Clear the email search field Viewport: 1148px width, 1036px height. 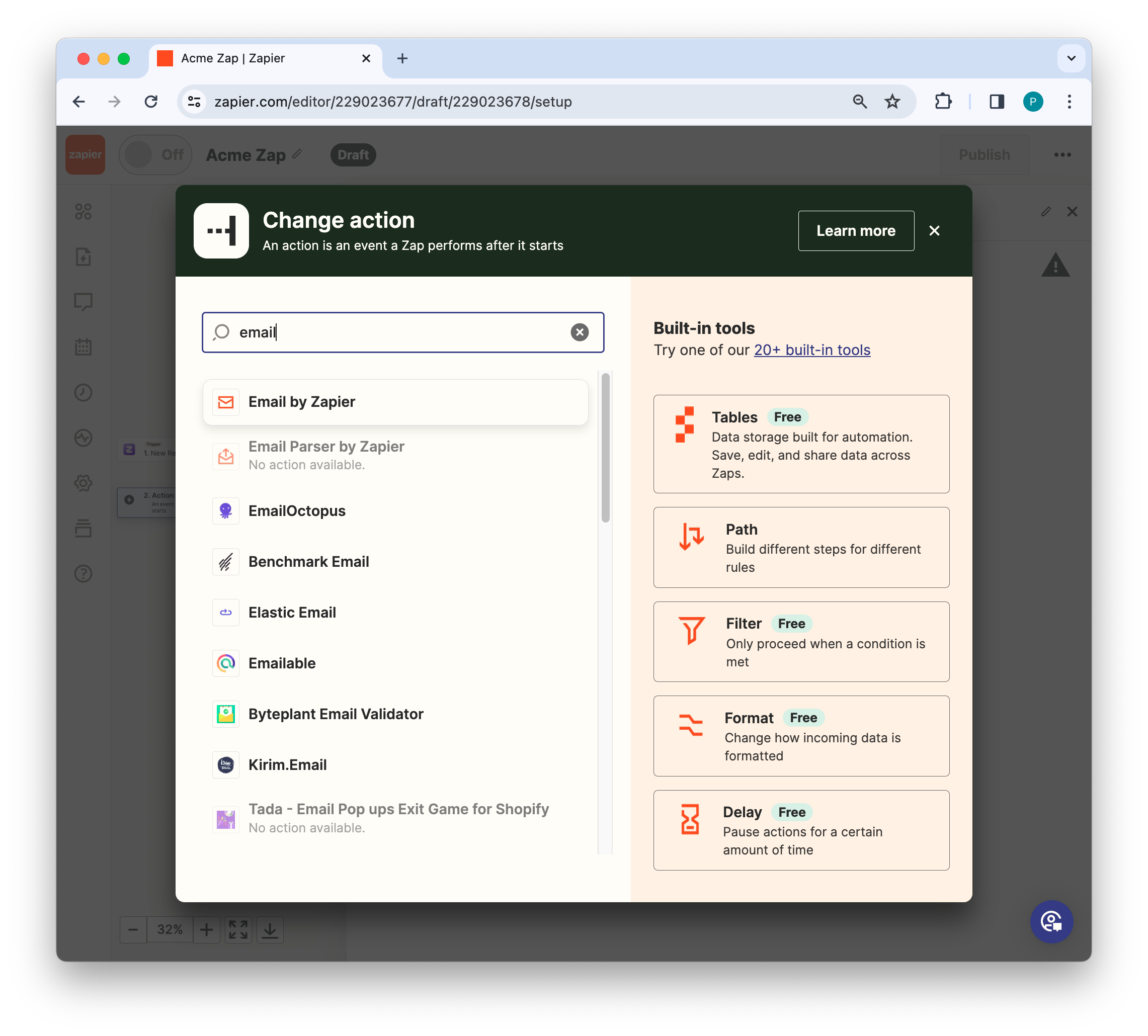(579, 332)
